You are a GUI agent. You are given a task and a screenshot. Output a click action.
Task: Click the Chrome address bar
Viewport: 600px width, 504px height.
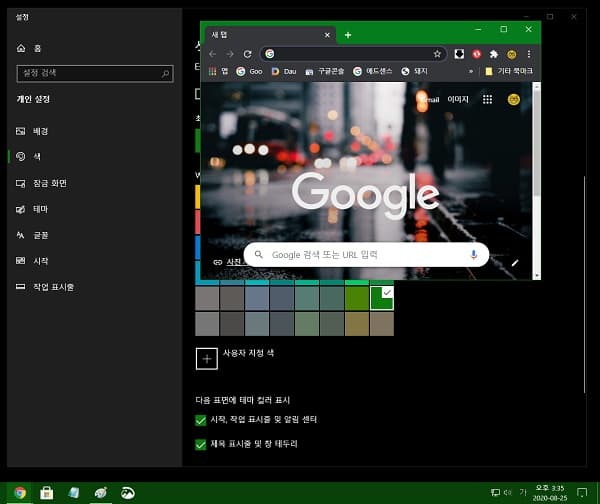353,54
